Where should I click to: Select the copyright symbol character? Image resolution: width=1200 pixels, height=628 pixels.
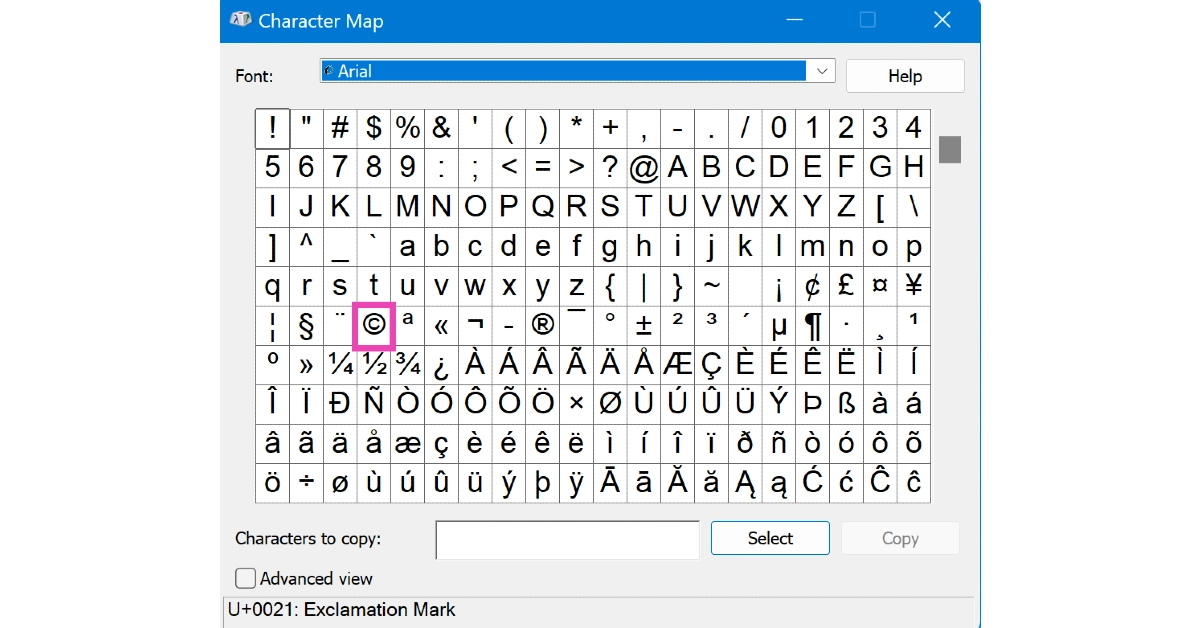coord(374,325)
